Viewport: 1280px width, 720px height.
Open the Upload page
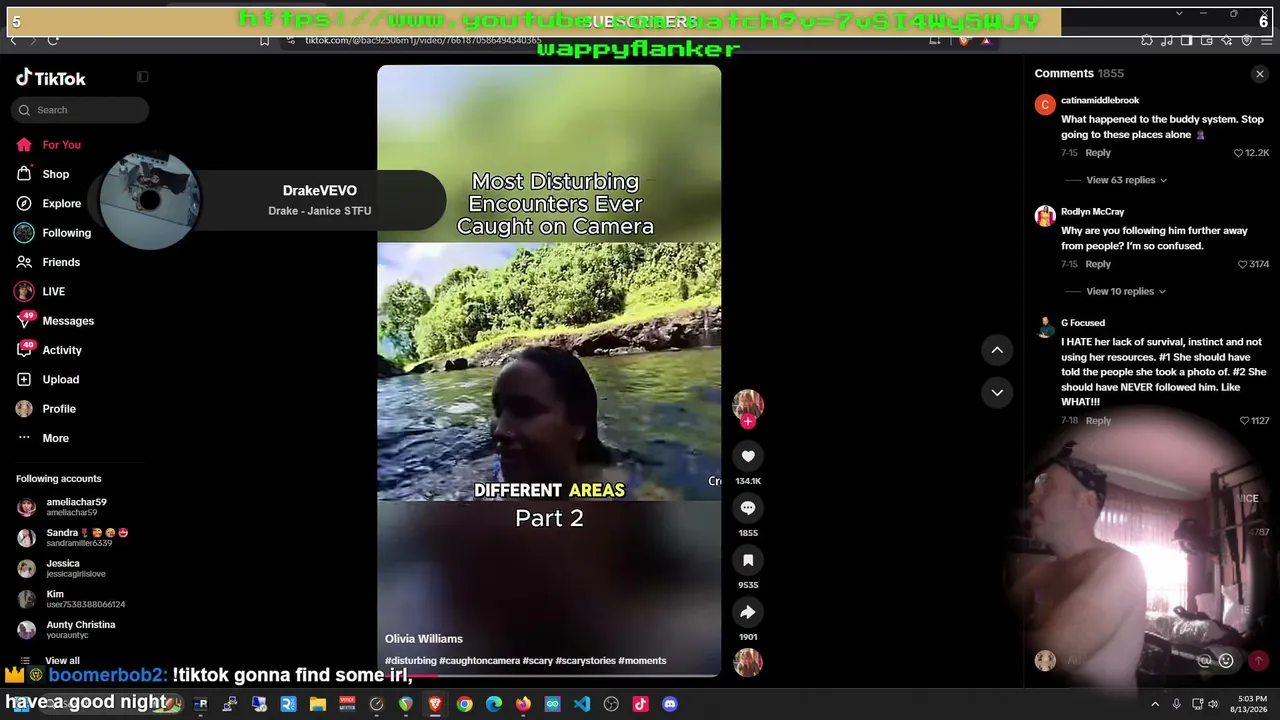coord(47,380)
